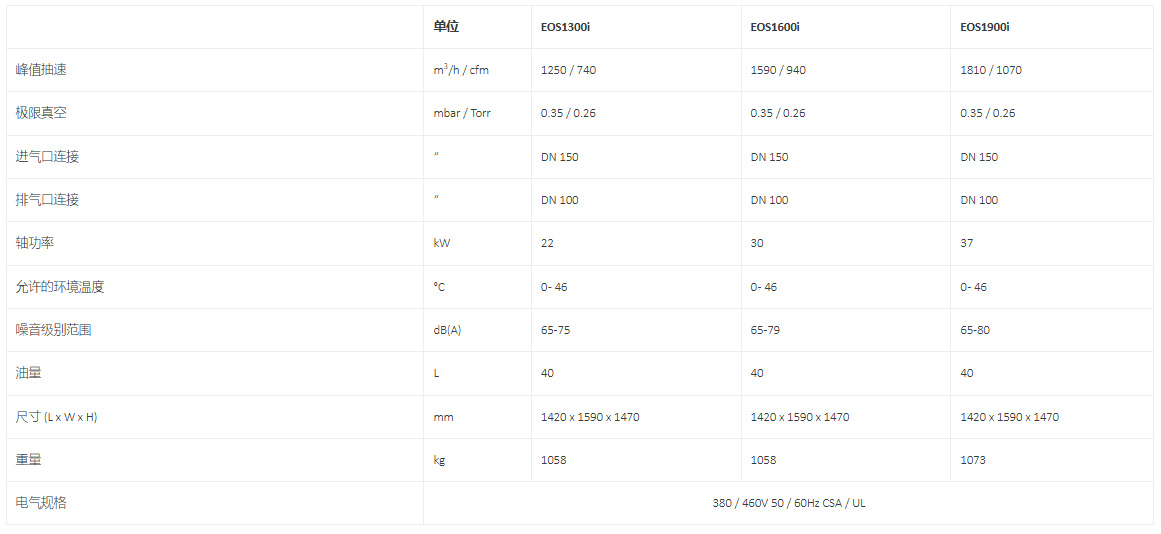1161x534 pixels.
Task: Select the 排气口连接 row label
Action: (48, 200)
